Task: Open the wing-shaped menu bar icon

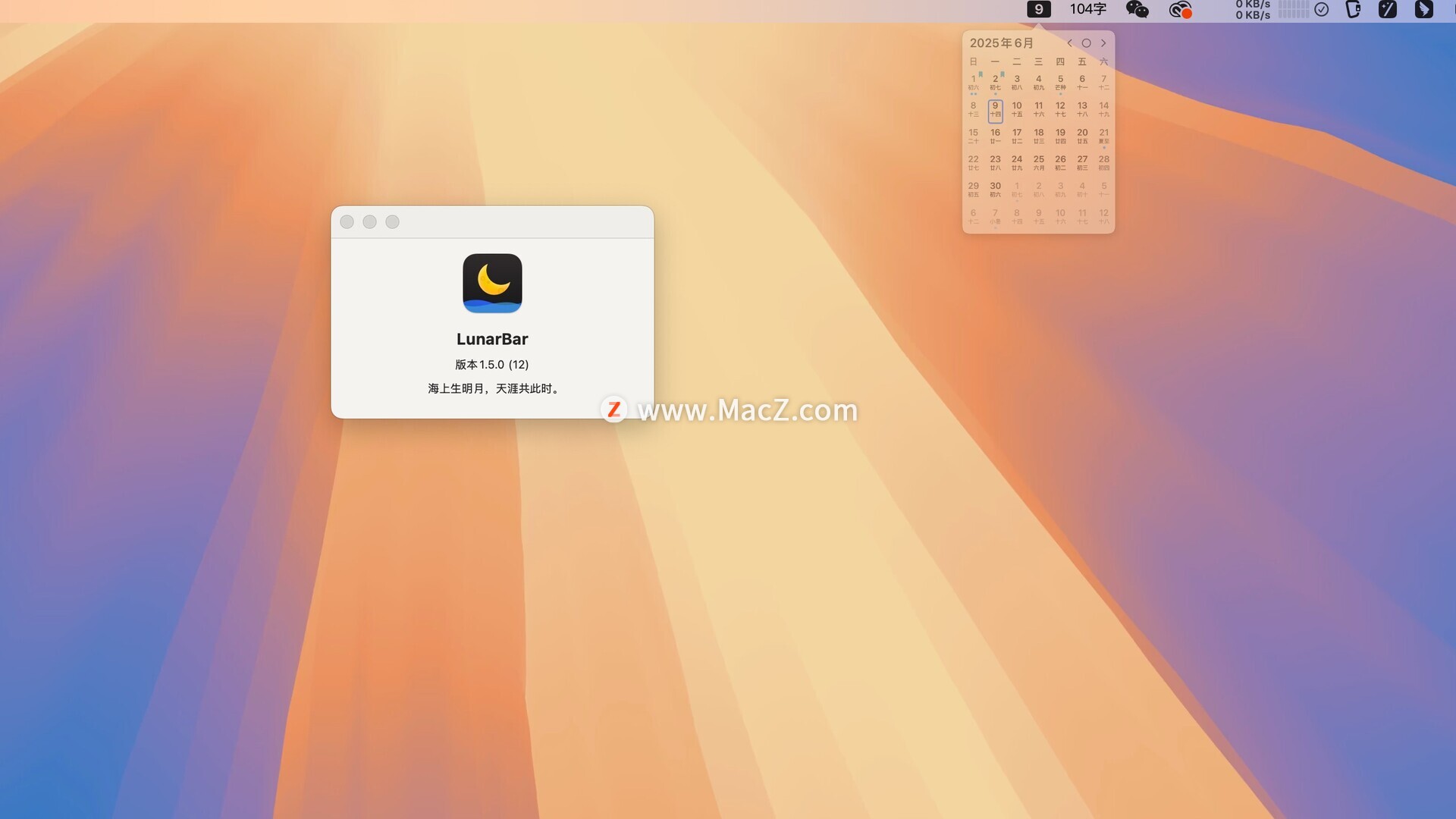Action: [1424, 9]
